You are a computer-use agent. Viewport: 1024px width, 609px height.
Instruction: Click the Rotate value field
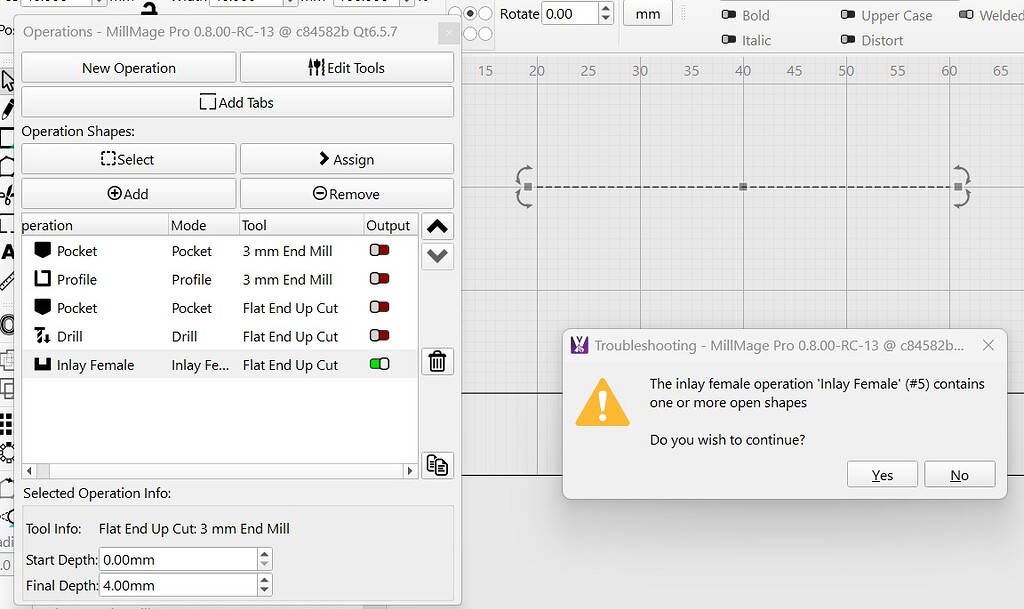click(x=569, y=14)
